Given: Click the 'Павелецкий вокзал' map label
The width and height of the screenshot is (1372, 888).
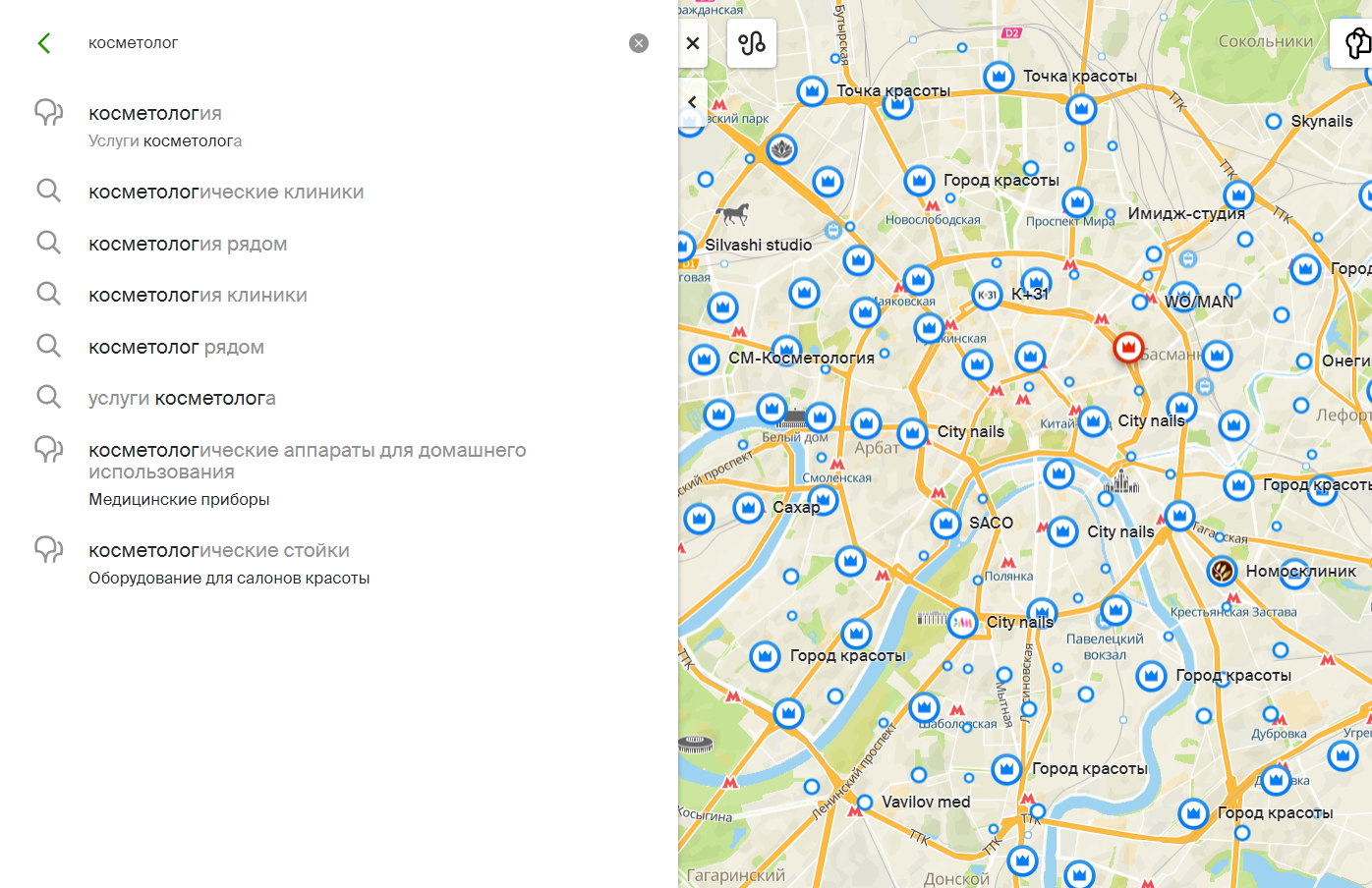Looking at the screenshot, I should (x=1105, y=646).
